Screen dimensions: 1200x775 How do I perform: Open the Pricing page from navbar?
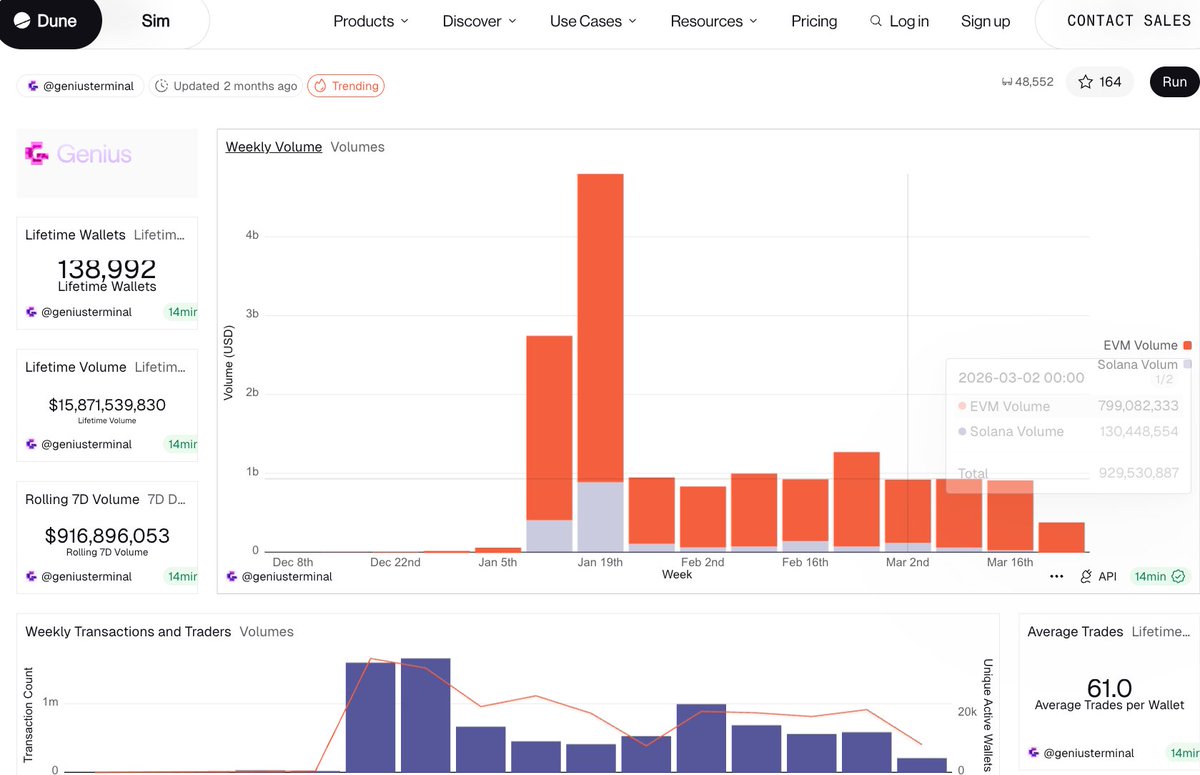[x=814, y=21]
